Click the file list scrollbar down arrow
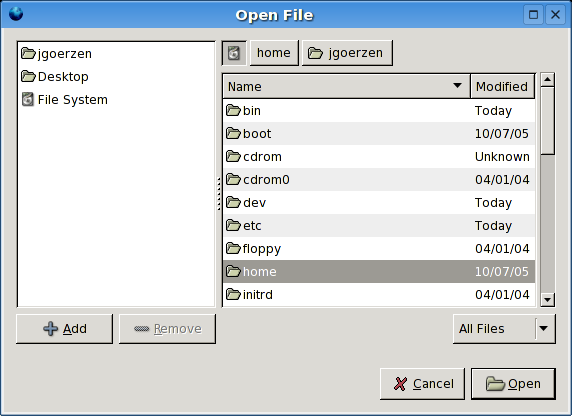This screenshot has width=572, height=416. coord(547,300)
